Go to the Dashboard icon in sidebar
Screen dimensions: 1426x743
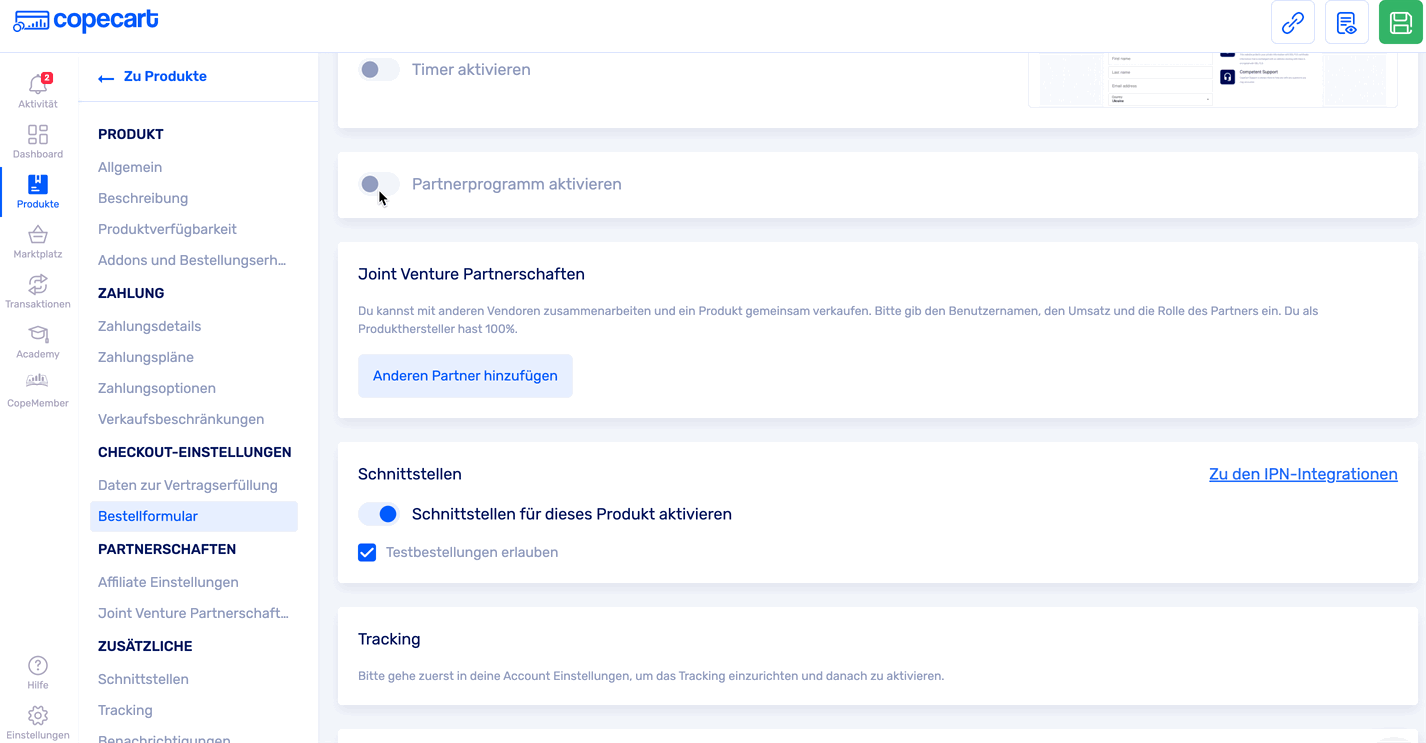(x=38, y=135)
